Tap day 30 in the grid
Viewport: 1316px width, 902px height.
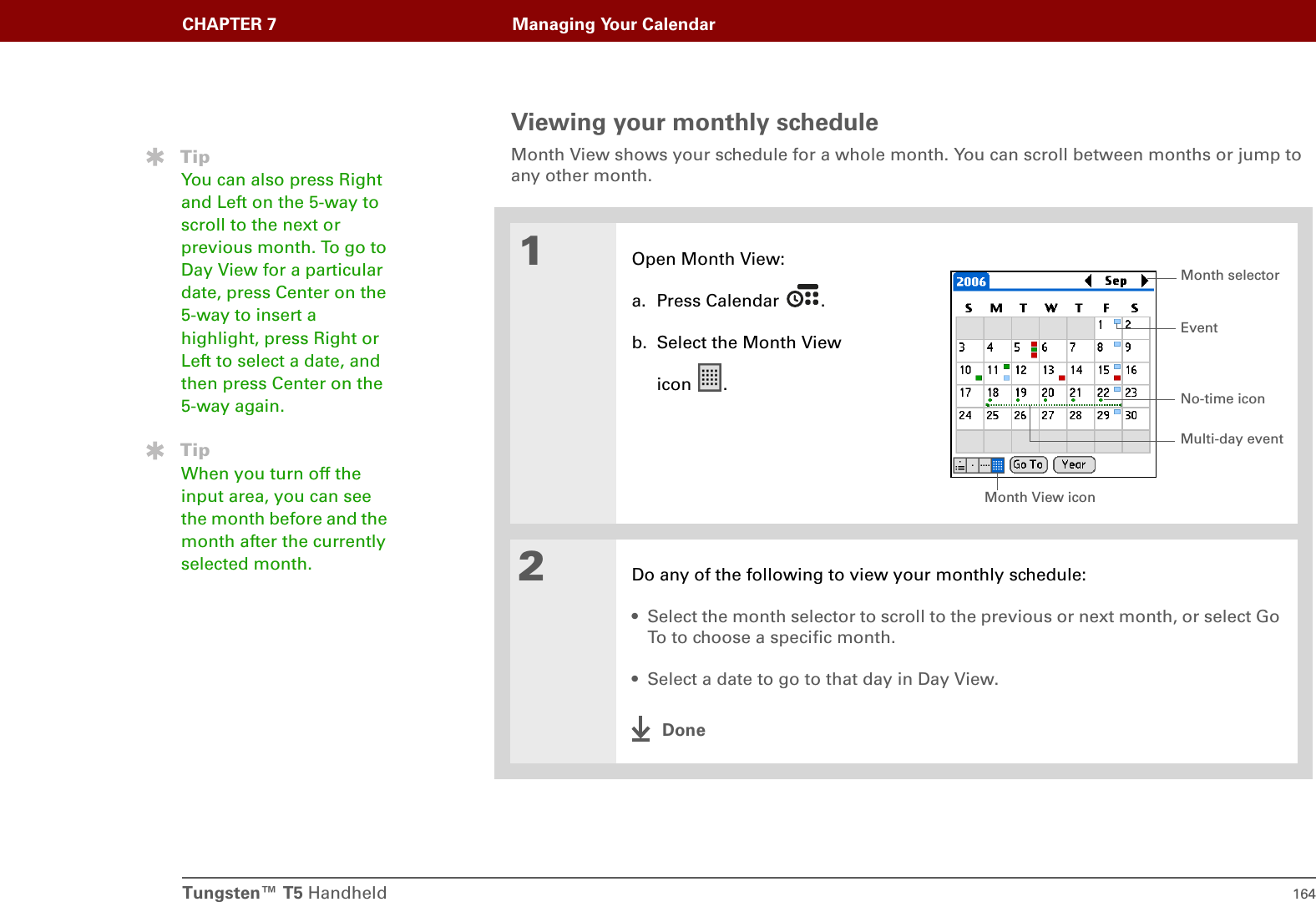coord(1136,418)
